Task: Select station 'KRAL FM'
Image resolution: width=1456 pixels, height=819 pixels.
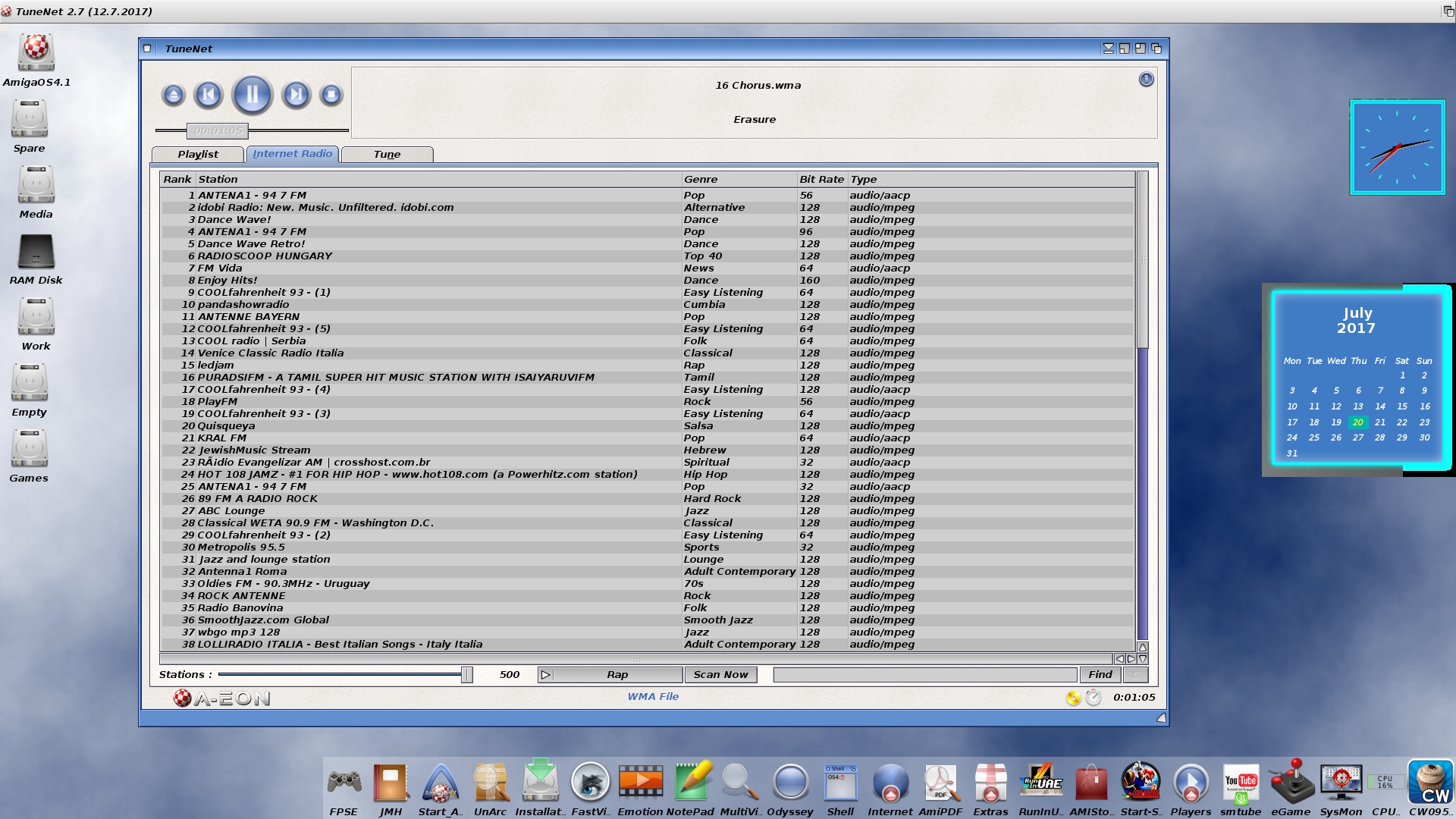Action: click(x=647, y=438)
